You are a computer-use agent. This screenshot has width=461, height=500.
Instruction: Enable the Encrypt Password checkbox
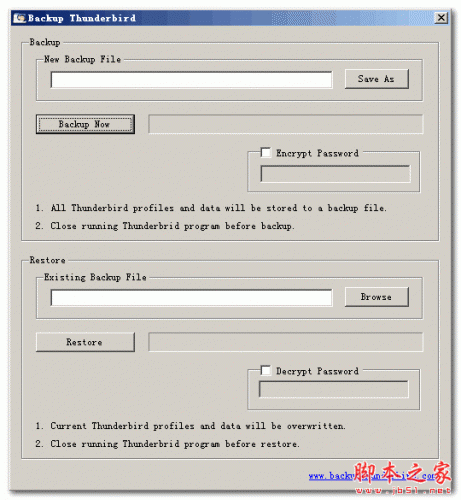(266, 153)
